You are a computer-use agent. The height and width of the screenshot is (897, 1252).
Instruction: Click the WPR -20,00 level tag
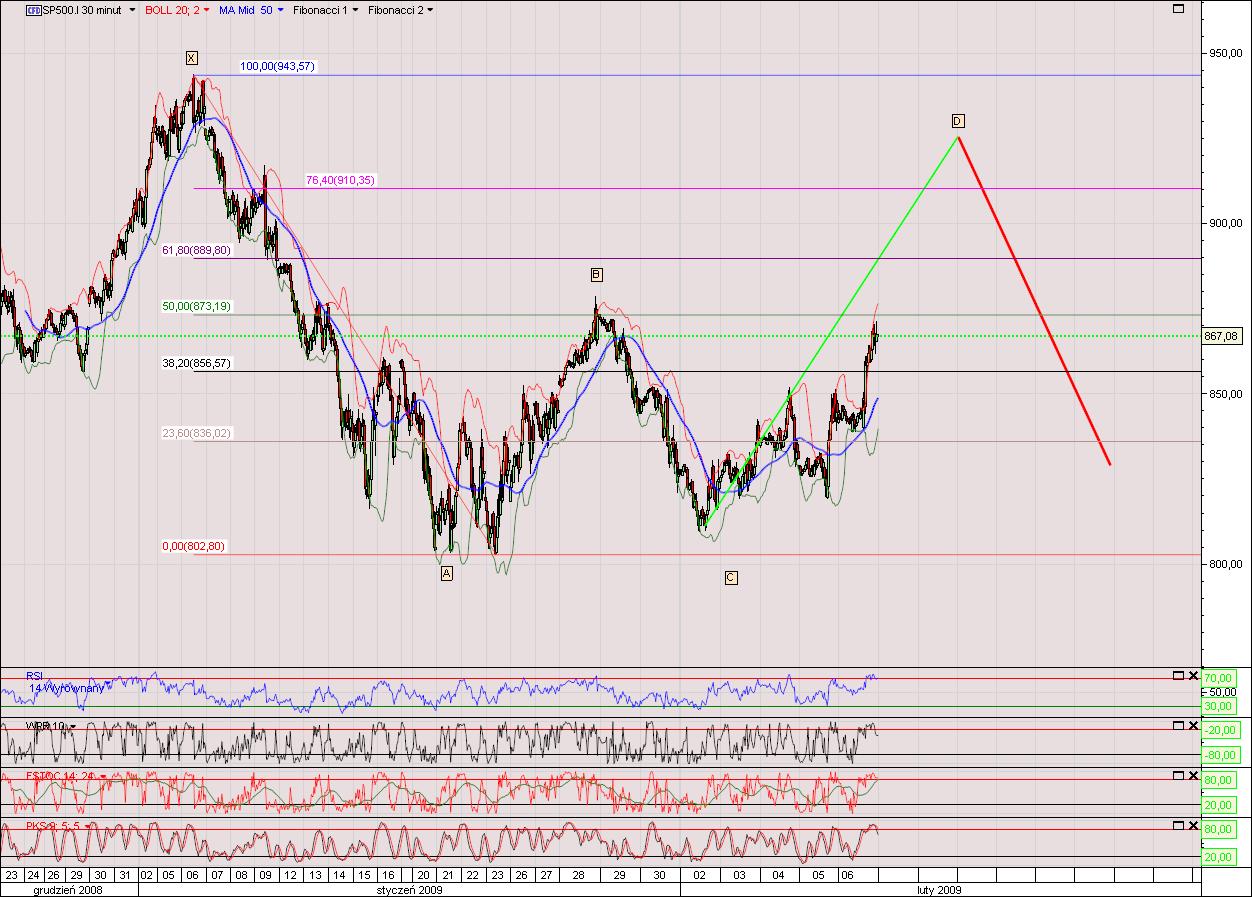pyautogui.click(x=1221, y=729)
